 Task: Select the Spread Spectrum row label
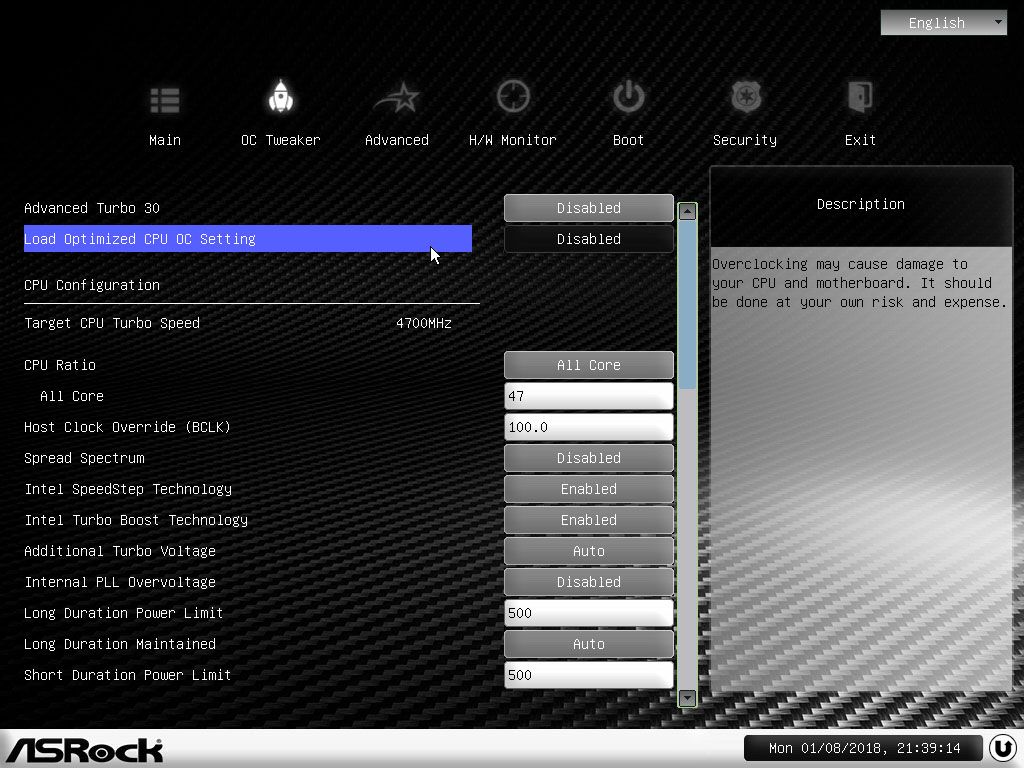84,458
